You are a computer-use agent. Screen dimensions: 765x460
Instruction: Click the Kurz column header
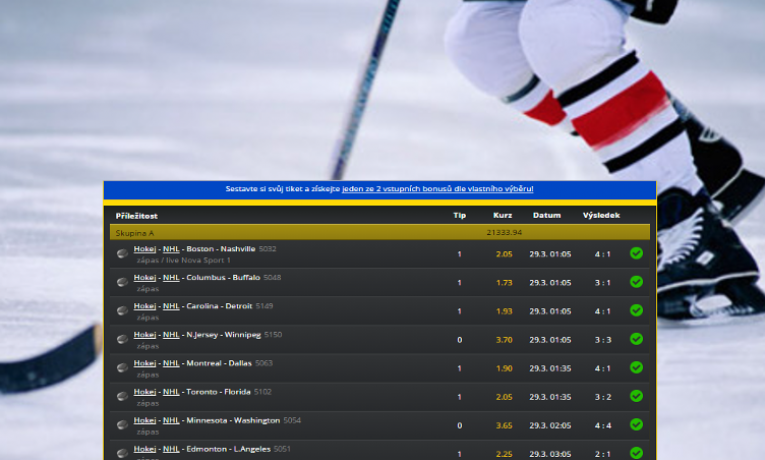[x=503, y=215]
